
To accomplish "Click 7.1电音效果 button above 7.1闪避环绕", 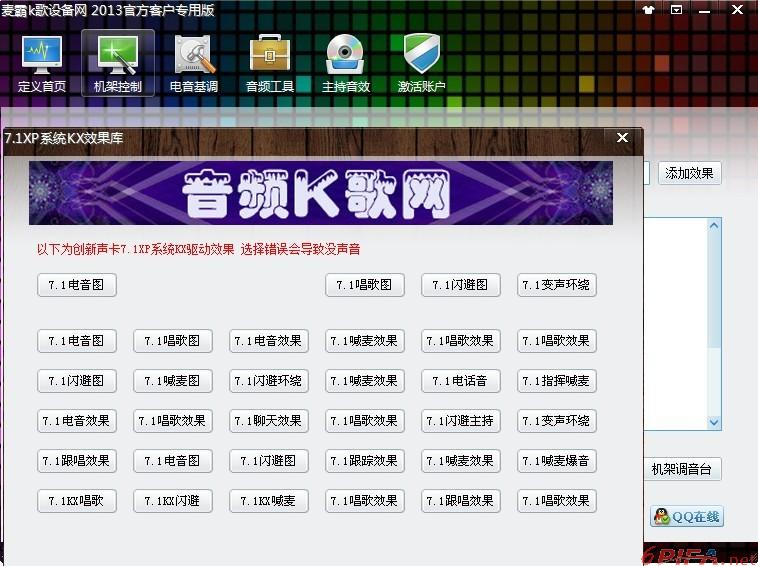I will click(269, 341).
